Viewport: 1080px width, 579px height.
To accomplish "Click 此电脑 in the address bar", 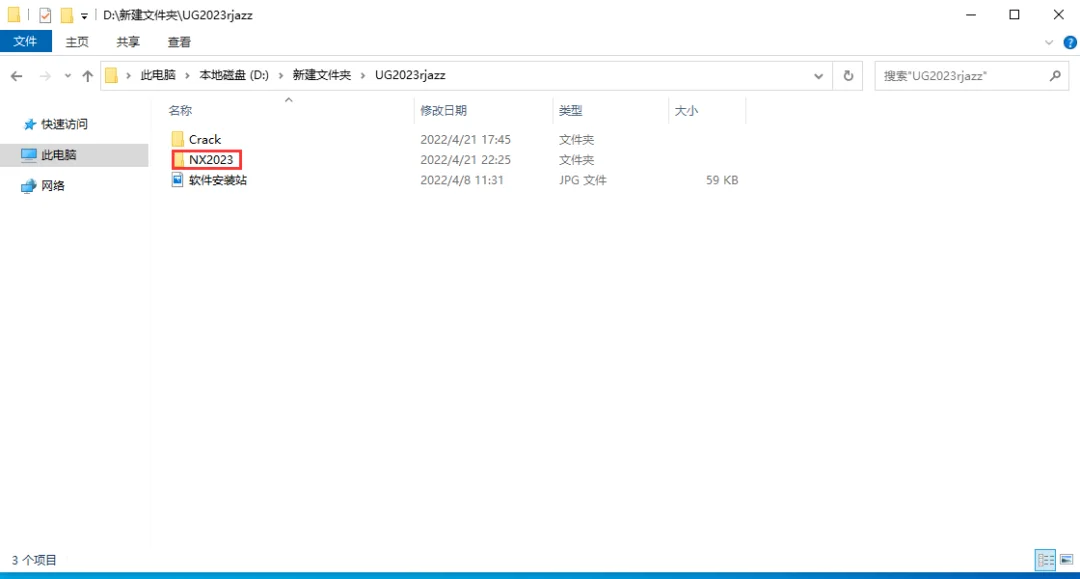I will [x=158, y=75].
